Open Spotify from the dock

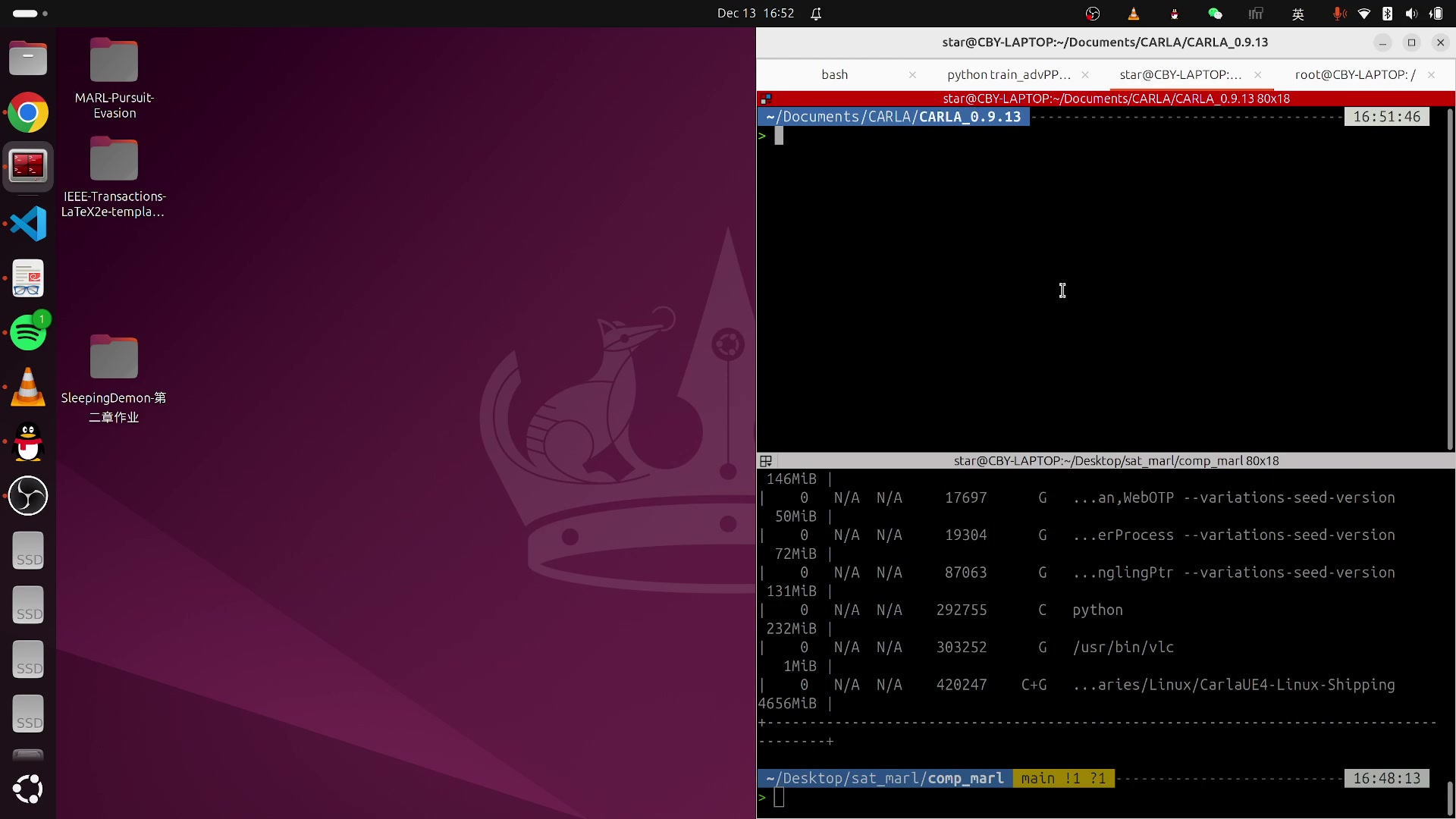coord(28,333)
